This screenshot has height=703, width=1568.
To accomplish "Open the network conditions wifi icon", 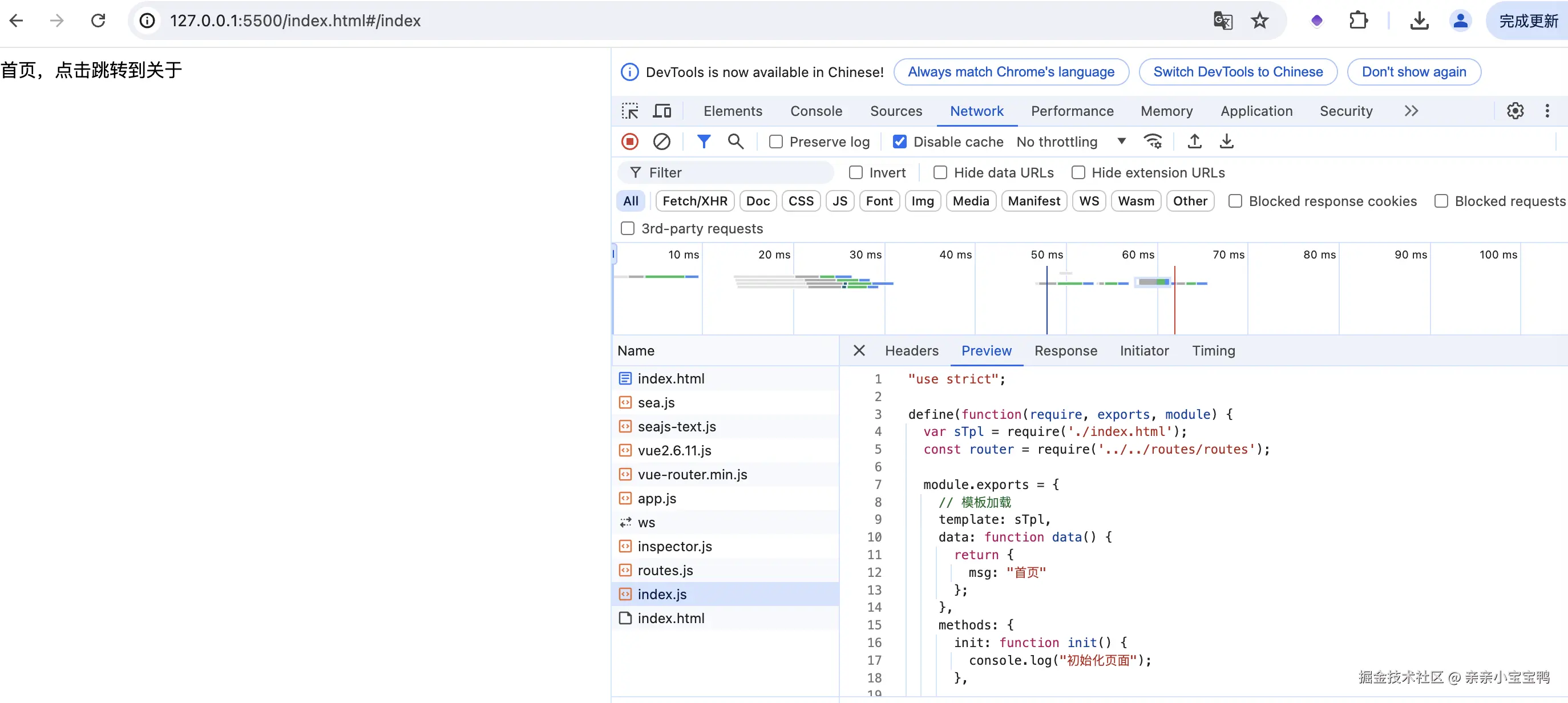I will coord(1153,142).
